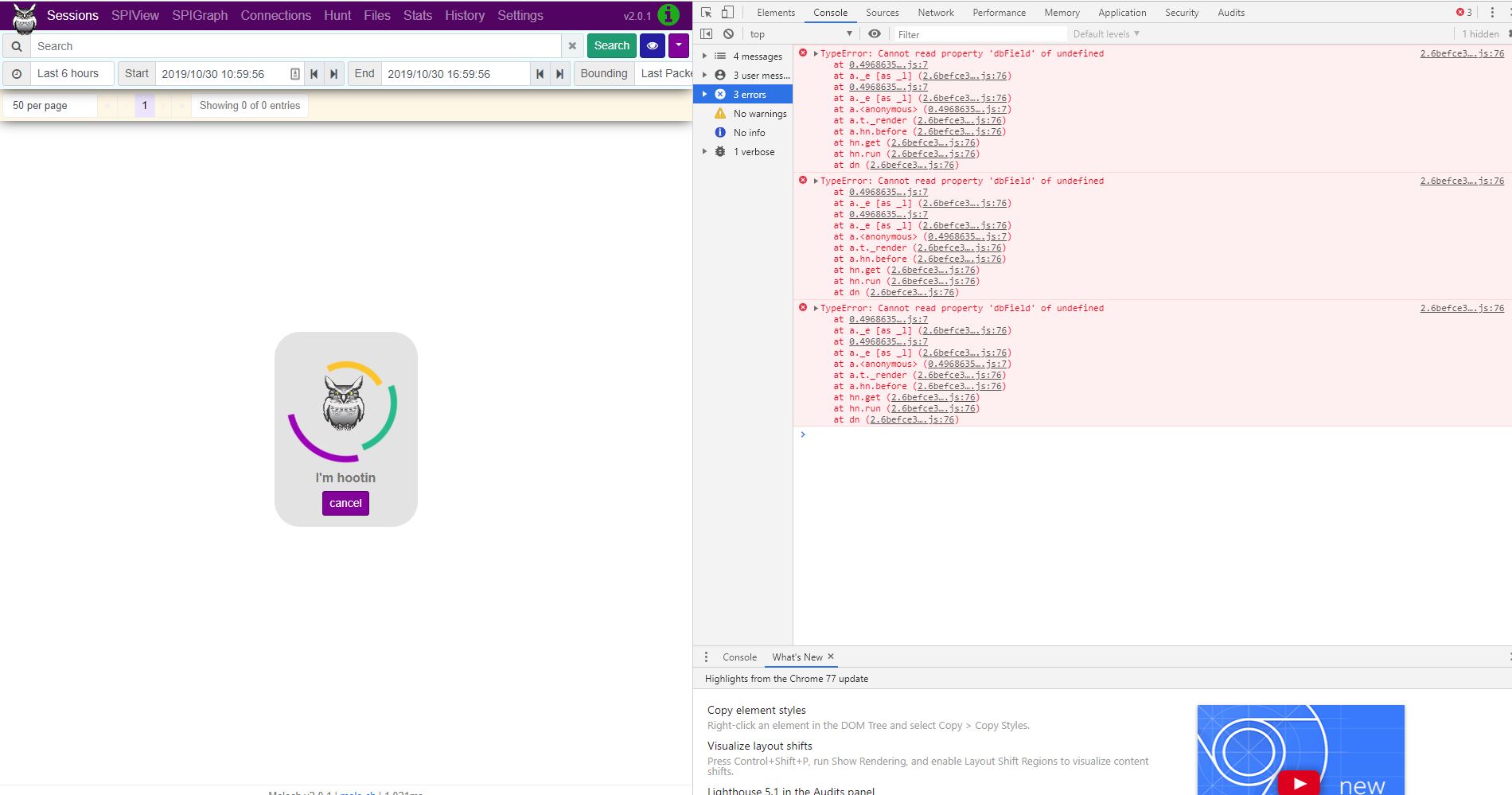Toggle the device toolbar in DevTools
This screenshot has width=1512, height=795.
(727, 12)
